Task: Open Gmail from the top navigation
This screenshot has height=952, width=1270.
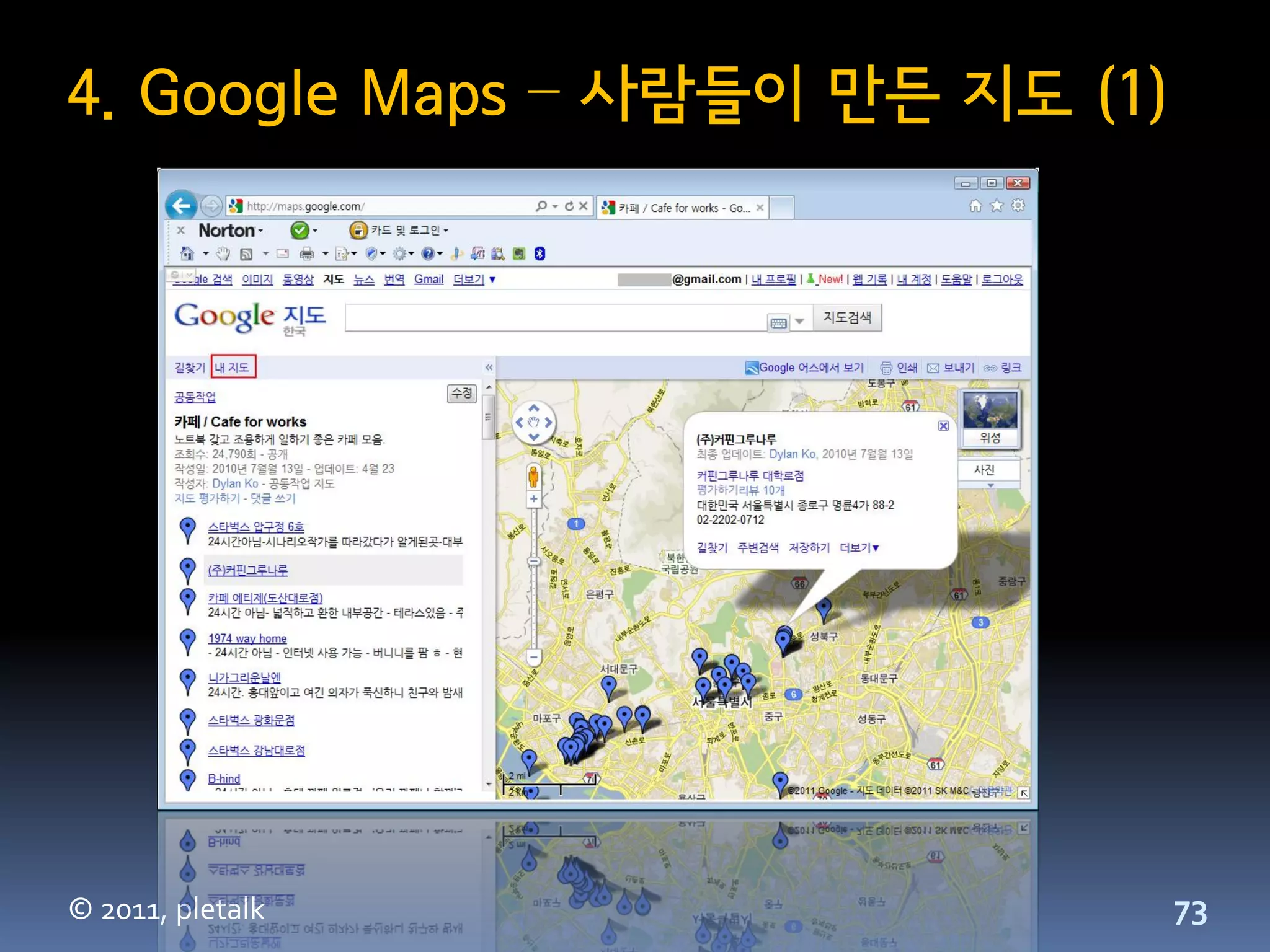Action: tap(429, 280)
